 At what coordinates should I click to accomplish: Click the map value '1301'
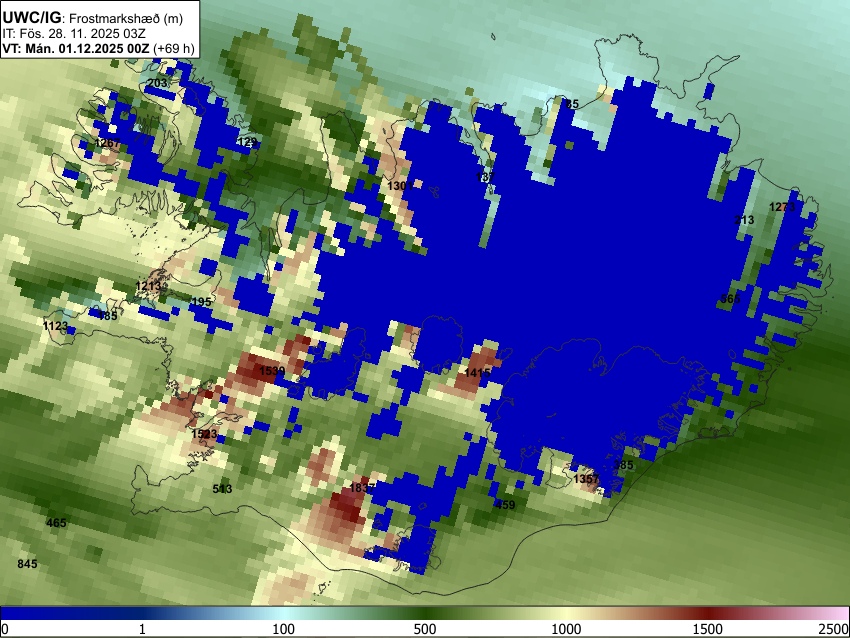400,186
